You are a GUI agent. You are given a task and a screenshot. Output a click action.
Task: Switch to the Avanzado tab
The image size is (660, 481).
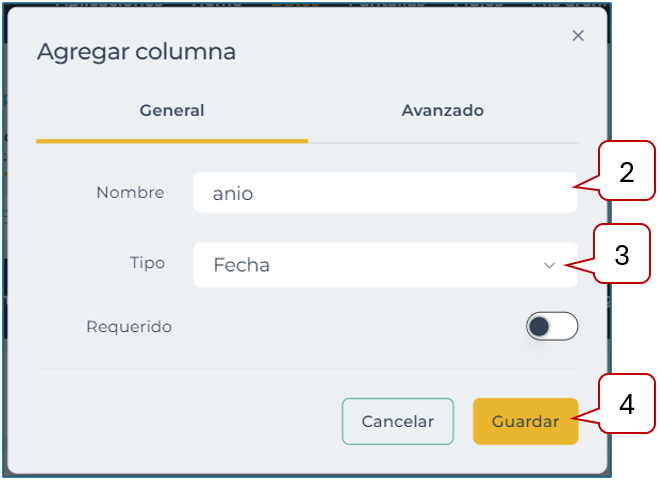pyautogui.click(x=442, y=111)
